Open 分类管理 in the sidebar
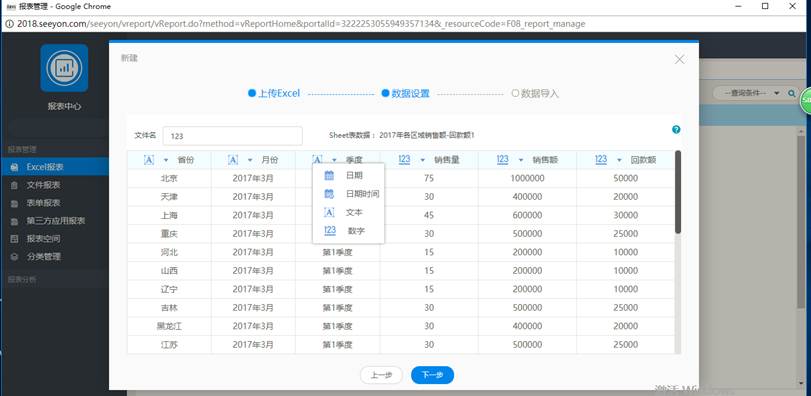The width and height of the screenshot is (811, 396). pos(54,256)
